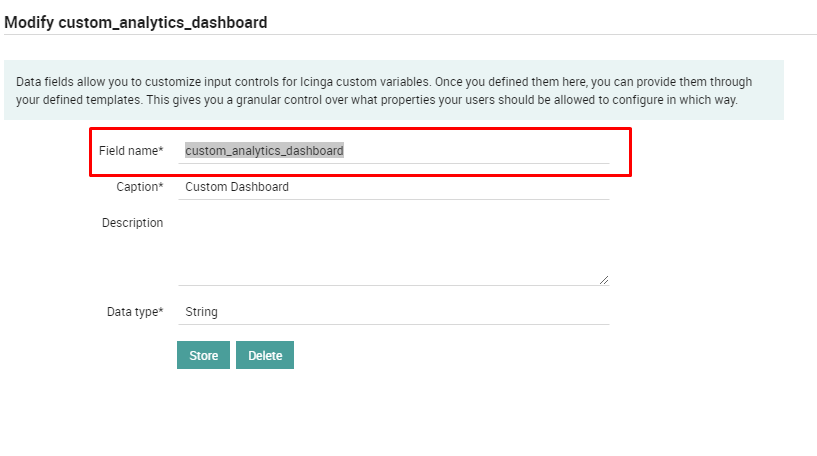Click the "Data type*" label

coord(132,312)
